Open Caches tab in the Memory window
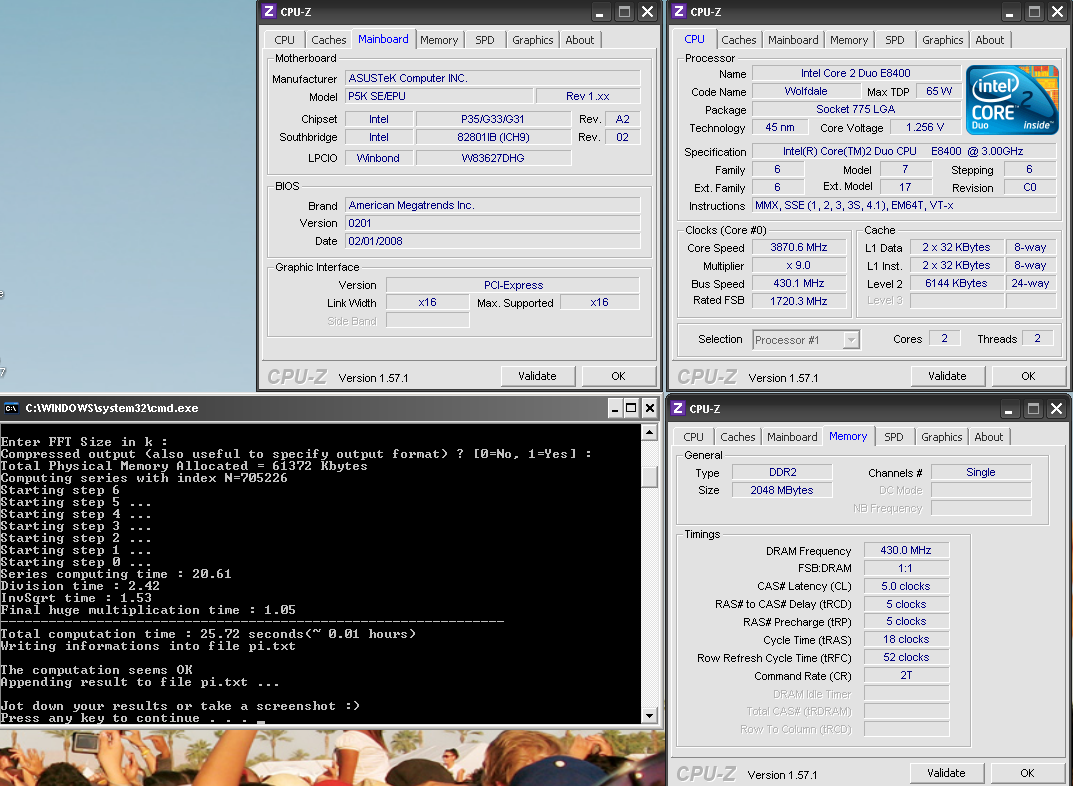 click(x=738, y=437)
